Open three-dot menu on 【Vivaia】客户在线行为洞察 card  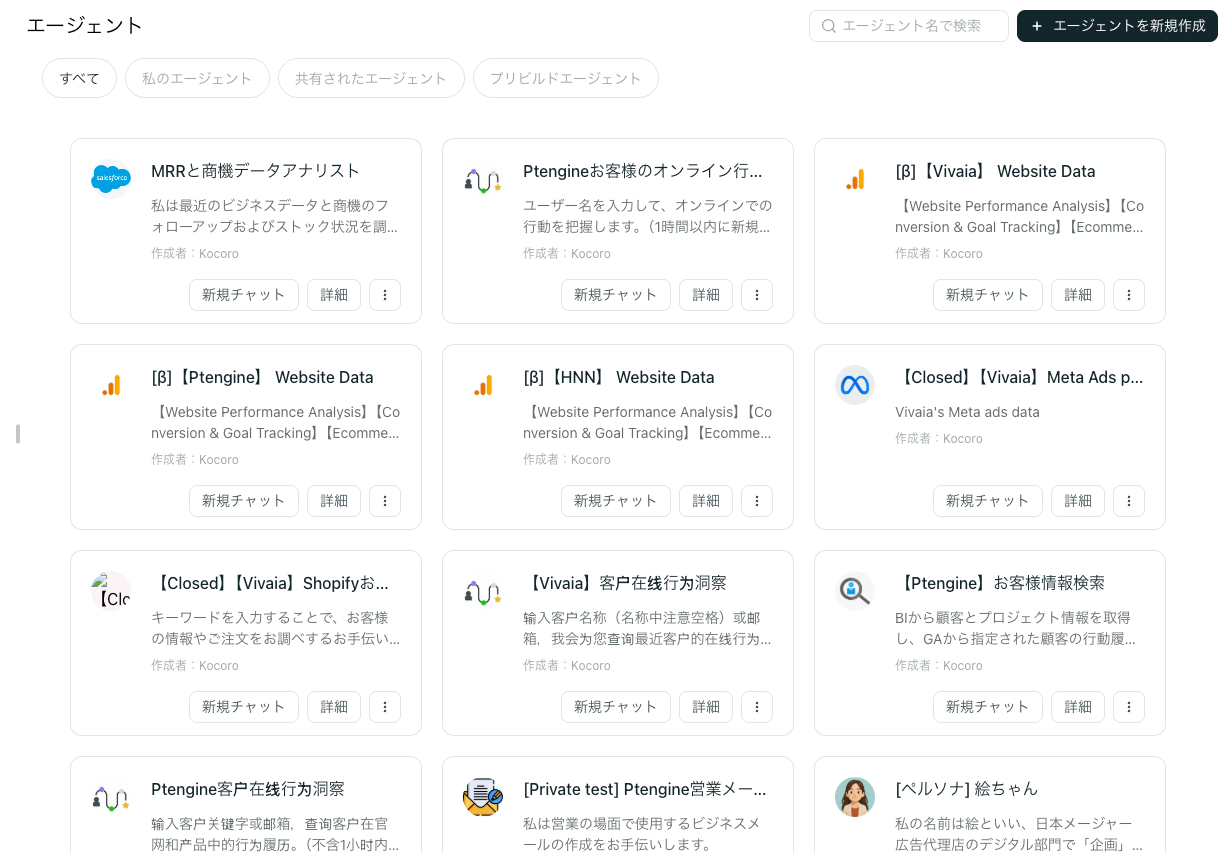(x=757, y=707)
